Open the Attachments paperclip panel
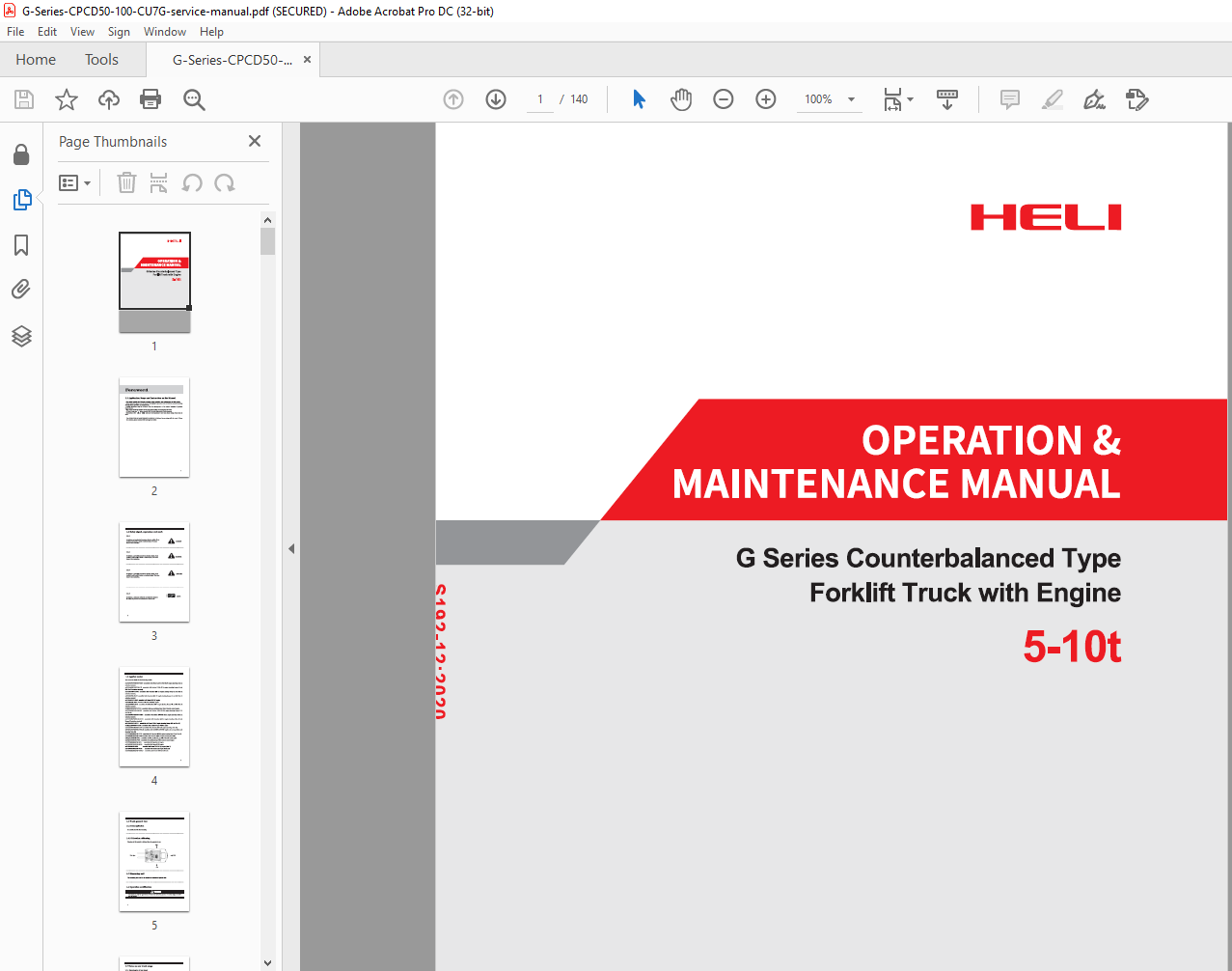Viewport: 1232px width, 971px height. pos(21,290)
